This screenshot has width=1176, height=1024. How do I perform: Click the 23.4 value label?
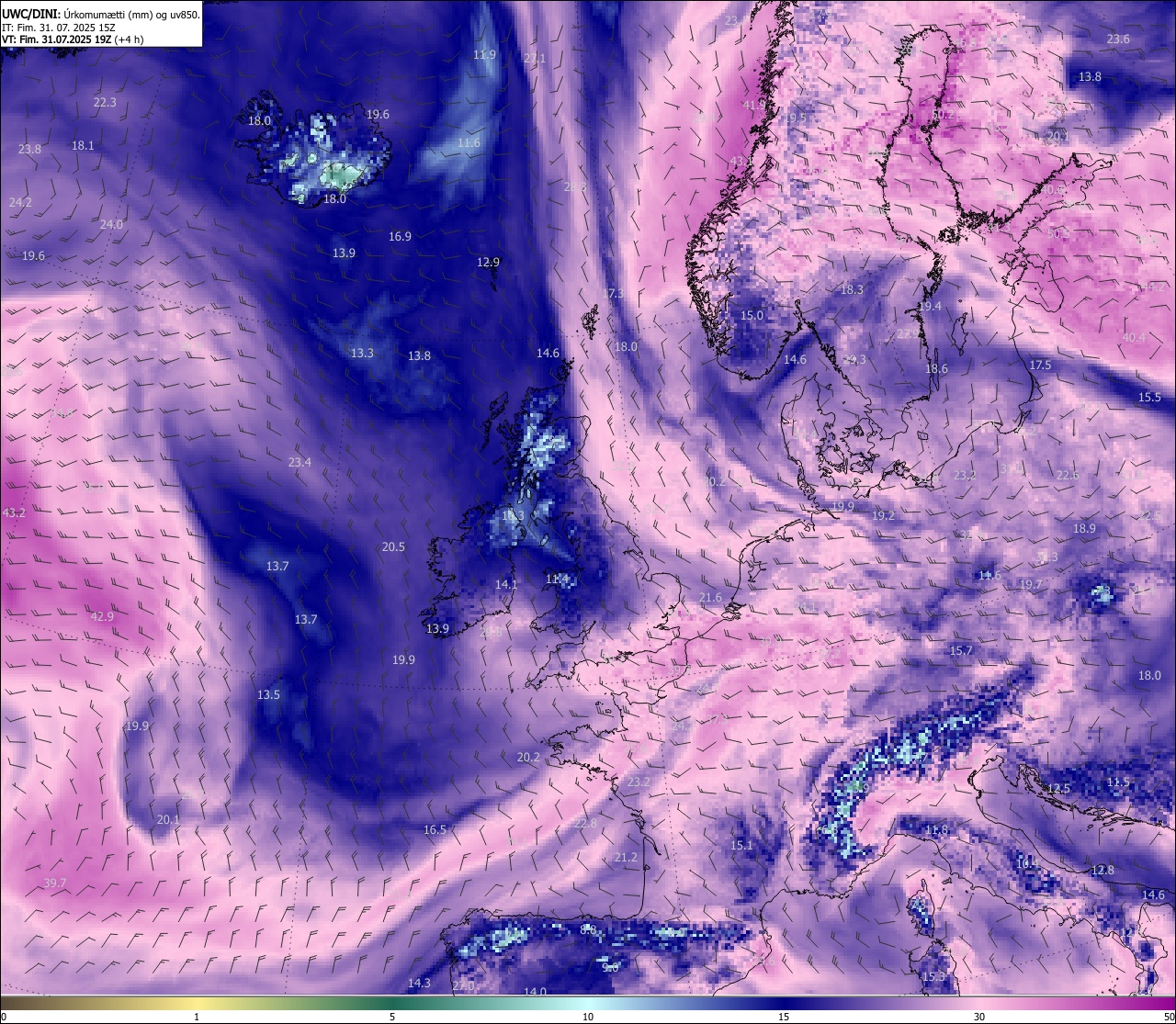coord(300,462)
